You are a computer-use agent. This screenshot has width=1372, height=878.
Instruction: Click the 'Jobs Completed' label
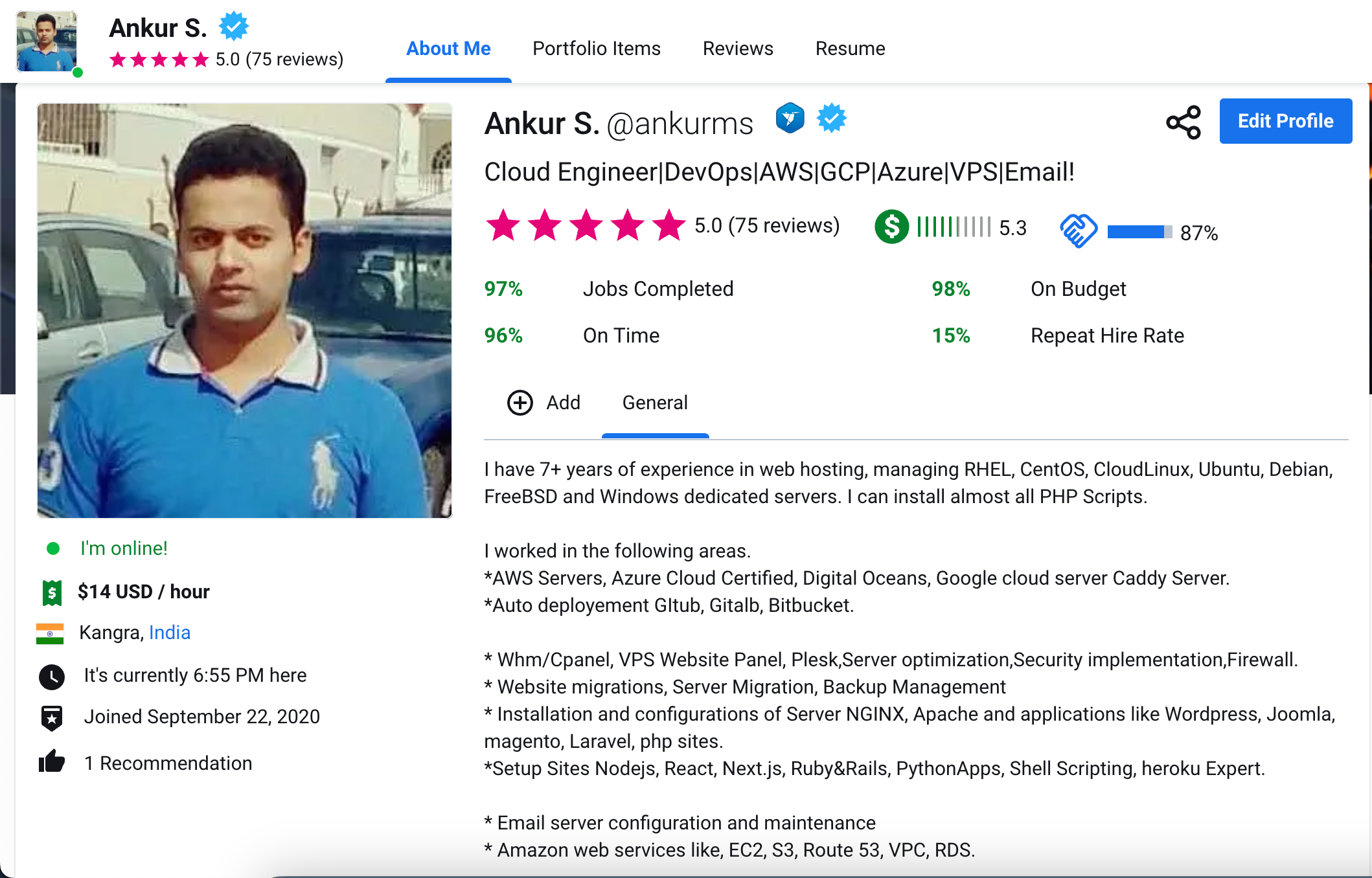(658, 289)
